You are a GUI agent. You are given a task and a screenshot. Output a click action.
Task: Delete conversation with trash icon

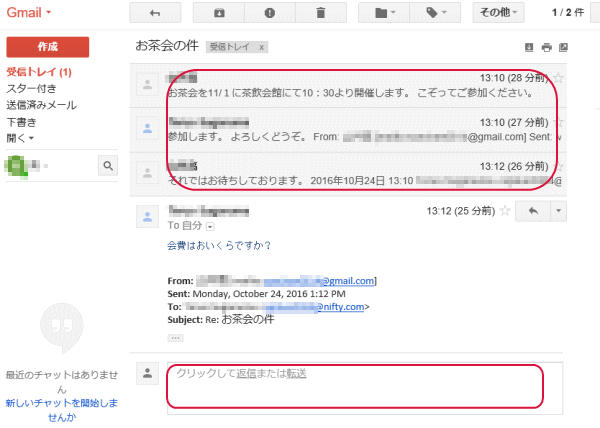click(x=319, y=14)
